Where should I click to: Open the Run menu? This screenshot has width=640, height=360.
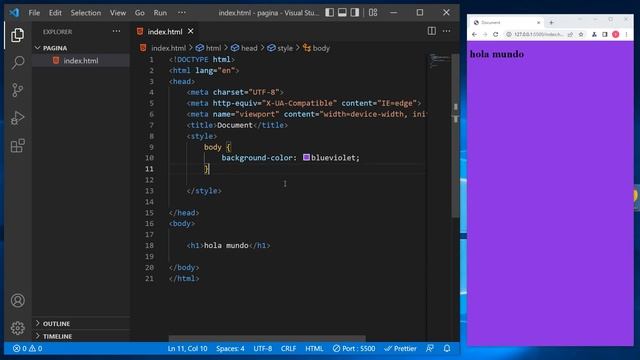coord(160,13)
